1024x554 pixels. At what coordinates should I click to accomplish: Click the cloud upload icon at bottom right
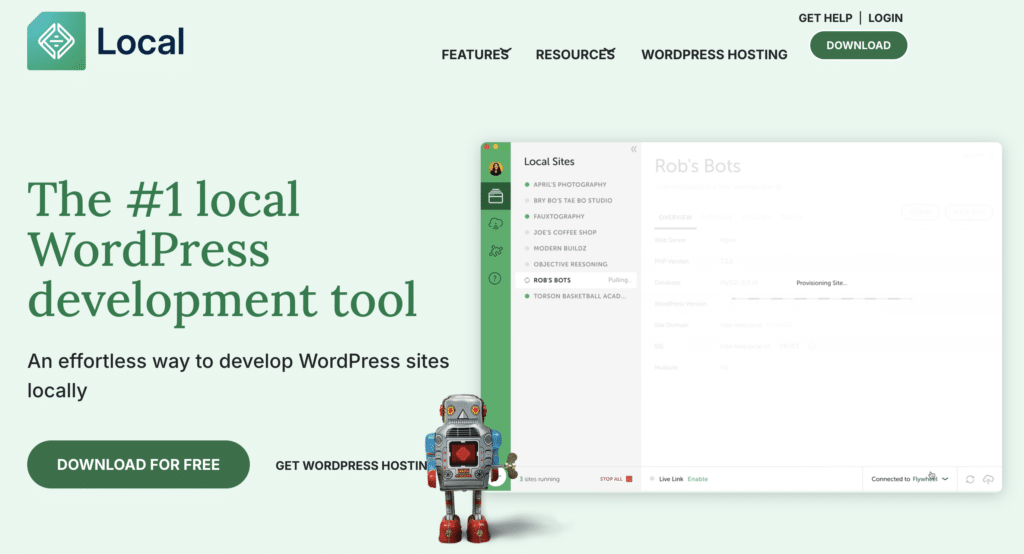988,480
